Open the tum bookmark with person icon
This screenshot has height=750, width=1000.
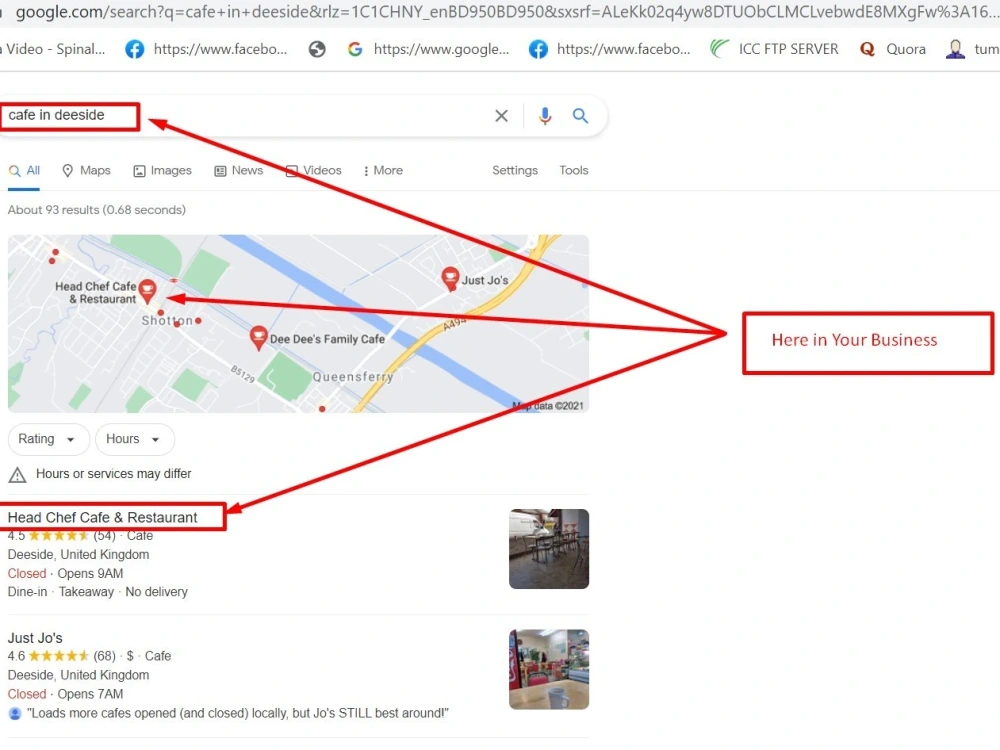click(973, 49)
